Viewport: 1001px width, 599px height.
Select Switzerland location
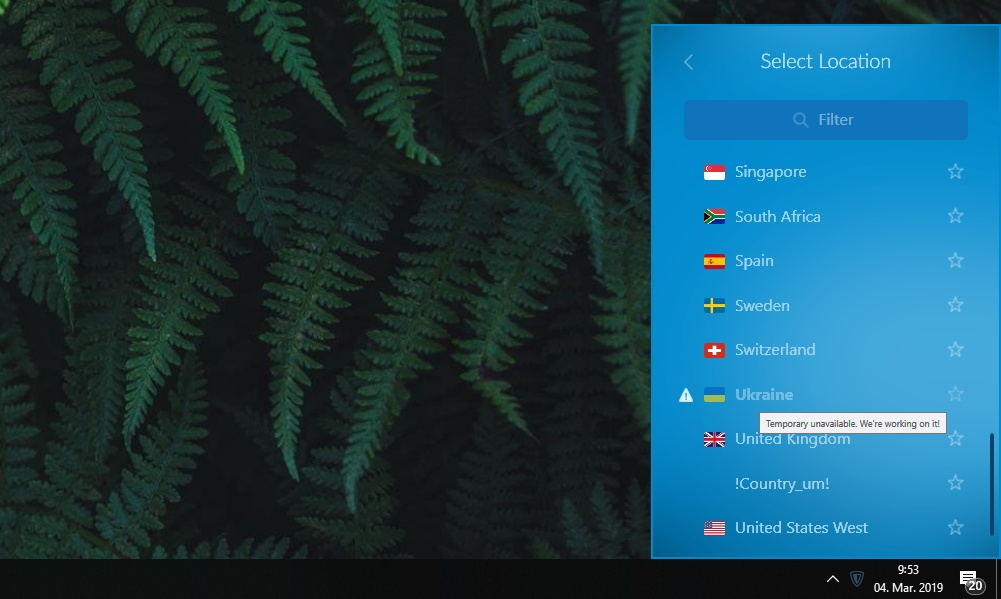tap(775, 350)
